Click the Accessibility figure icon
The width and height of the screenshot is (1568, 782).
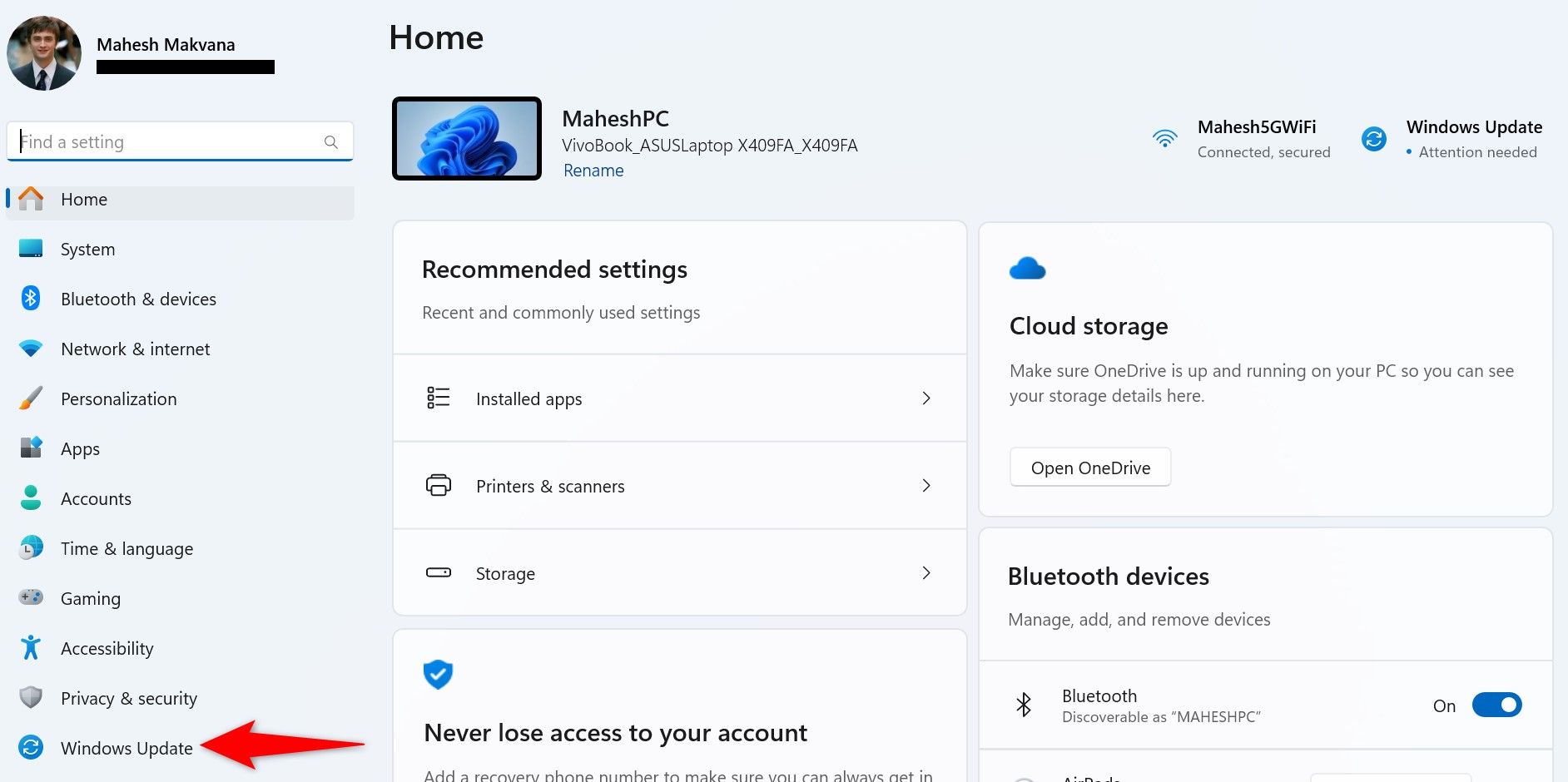coord(31,647)
